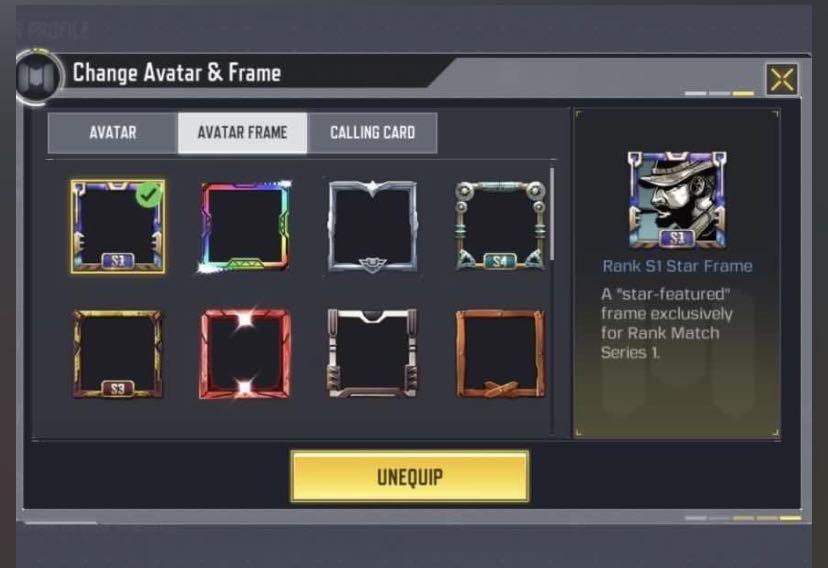Screen dimensions: 828x568
Task: Click the green equipped checkmark
Action: (149, 194)
